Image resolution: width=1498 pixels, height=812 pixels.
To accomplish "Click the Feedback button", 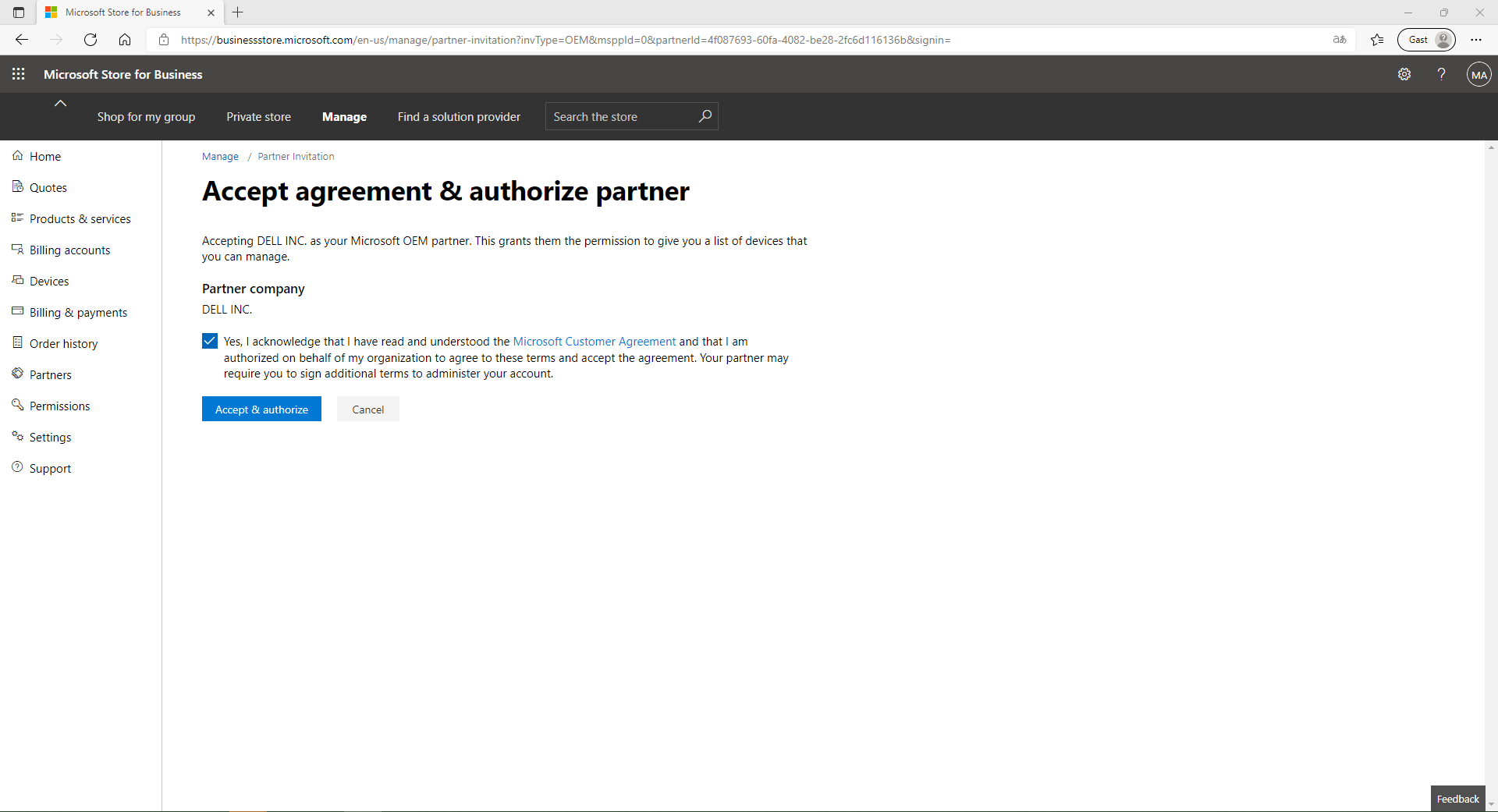I will pyautogui.click(x=1457, y=799).
